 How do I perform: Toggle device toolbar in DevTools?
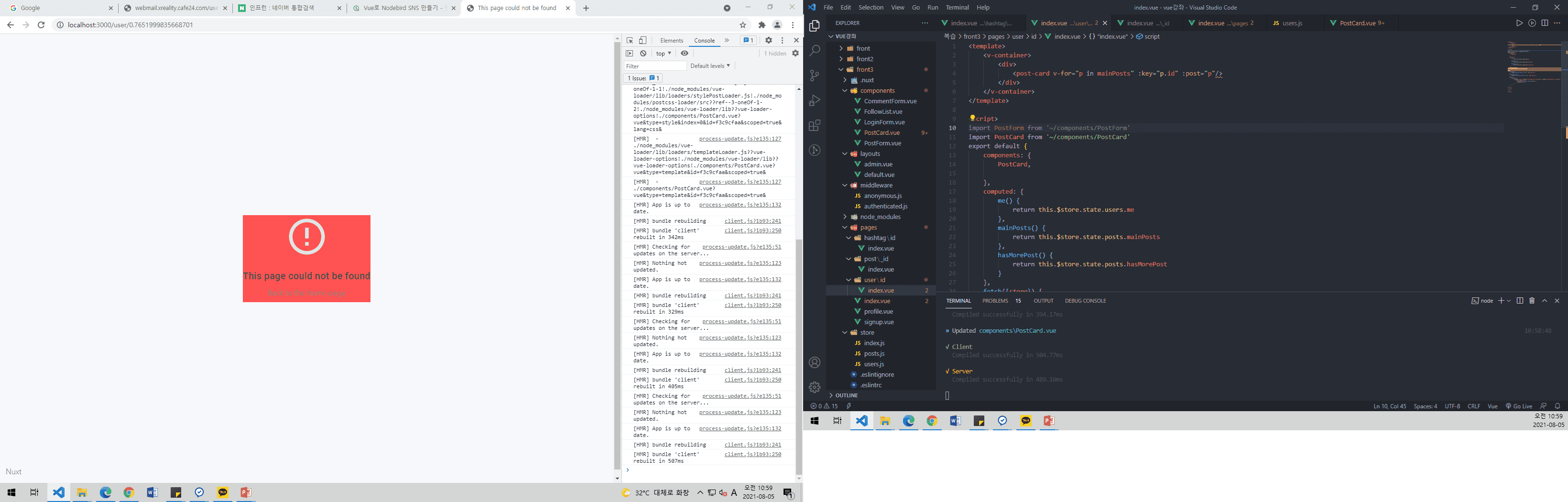coord(643,40)
